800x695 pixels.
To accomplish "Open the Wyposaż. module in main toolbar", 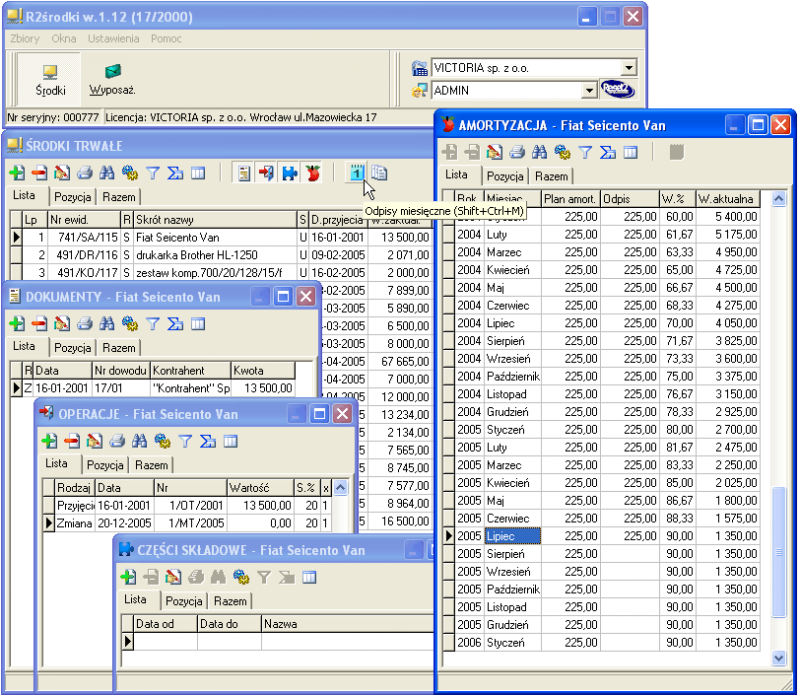I will 112,80.
